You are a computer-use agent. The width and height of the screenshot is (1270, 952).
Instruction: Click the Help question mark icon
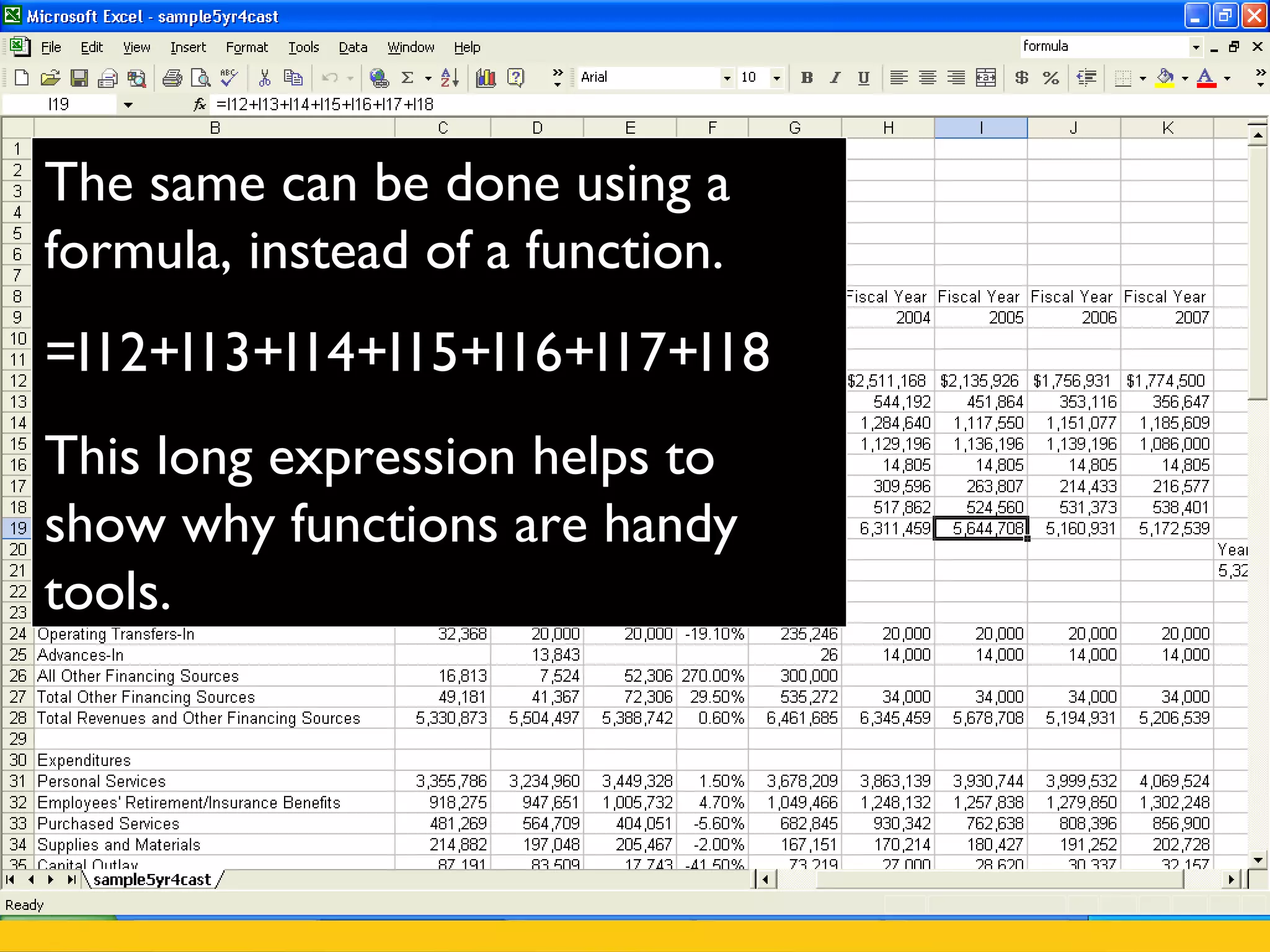pos(515,77)
